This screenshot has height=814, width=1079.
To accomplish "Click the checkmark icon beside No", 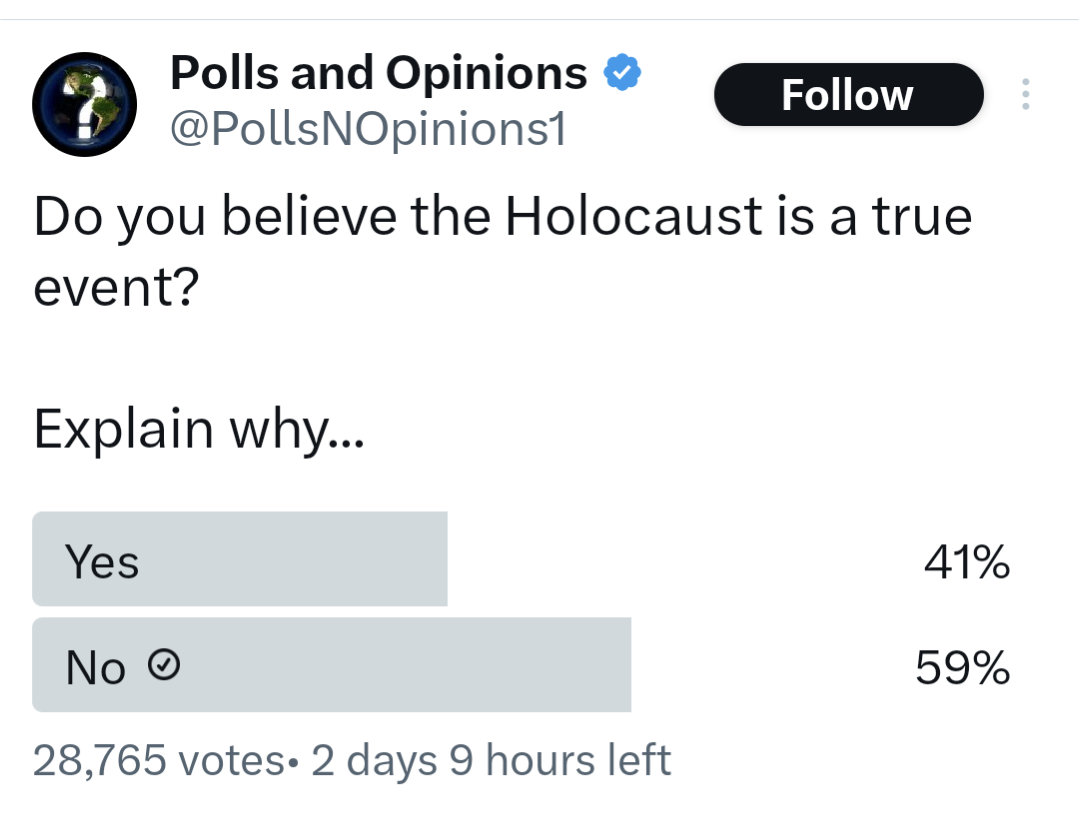I will coord(164,665).
